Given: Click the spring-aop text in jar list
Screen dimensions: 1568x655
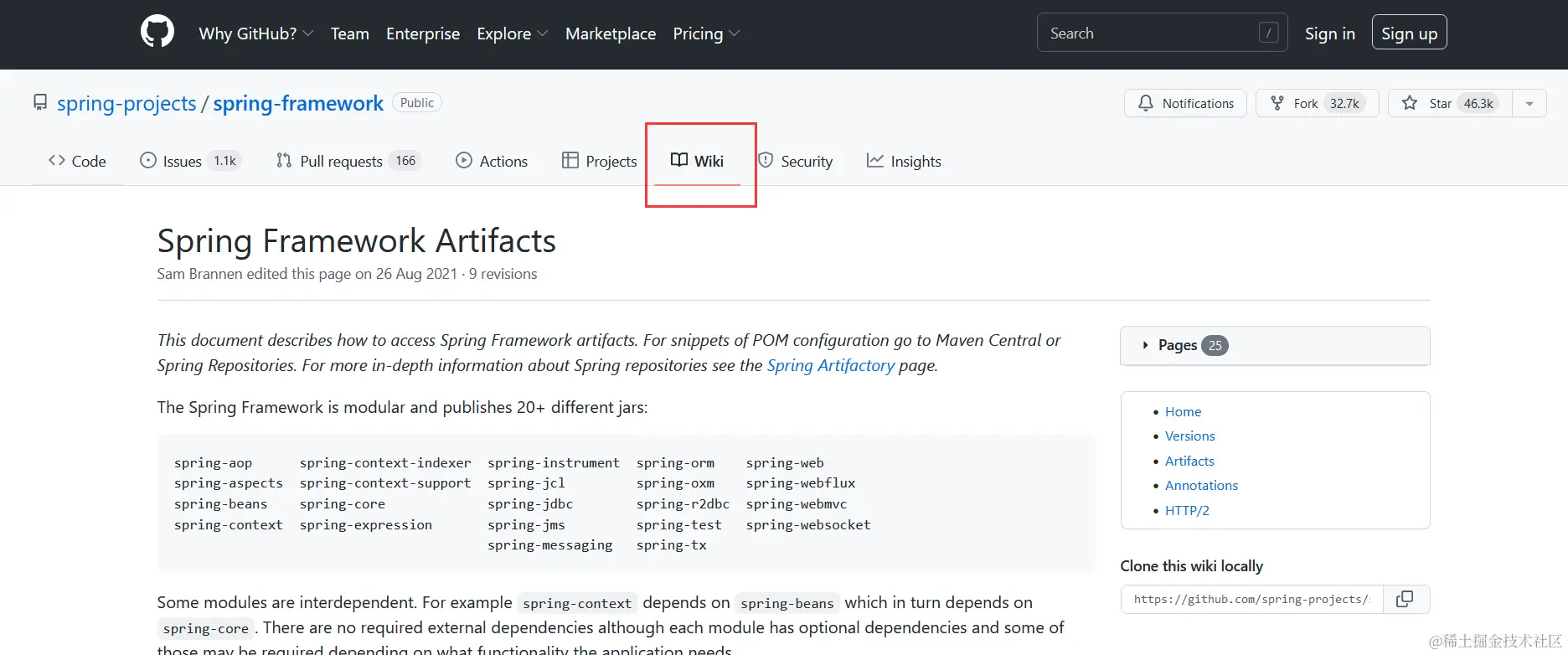Looking at the screenshot, I should click(x=213, y=462).
